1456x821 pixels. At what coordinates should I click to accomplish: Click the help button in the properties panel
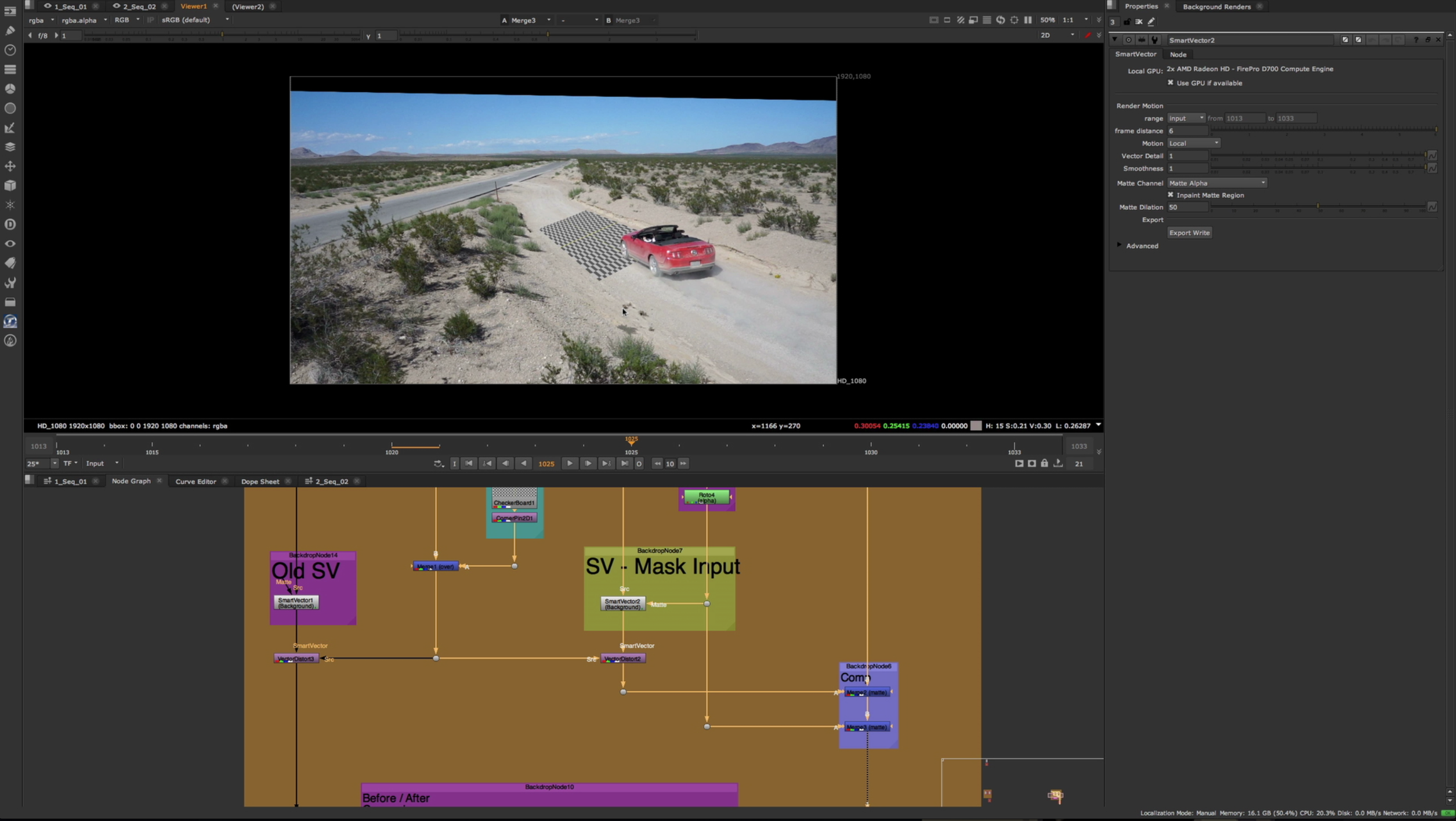(x=1415, y=39)
